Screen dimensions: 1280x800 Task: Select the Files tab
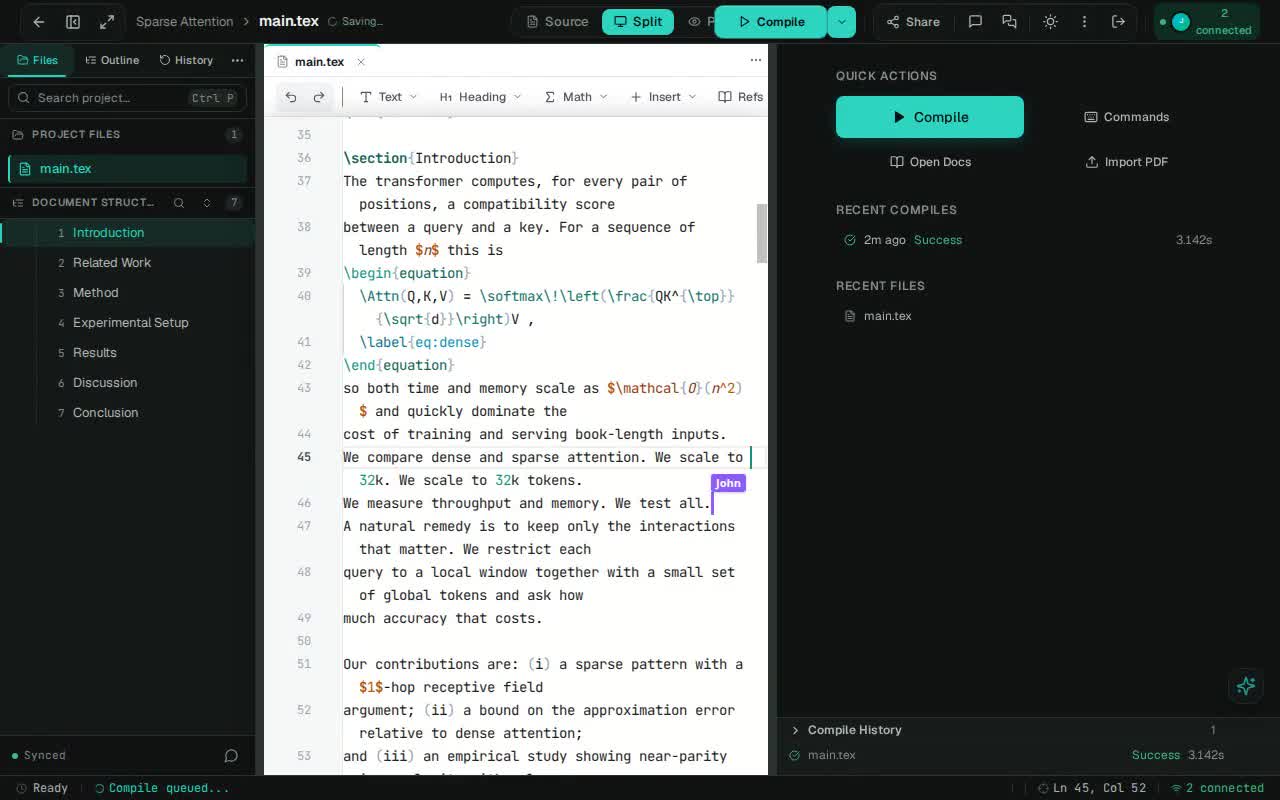coord(36,60)
